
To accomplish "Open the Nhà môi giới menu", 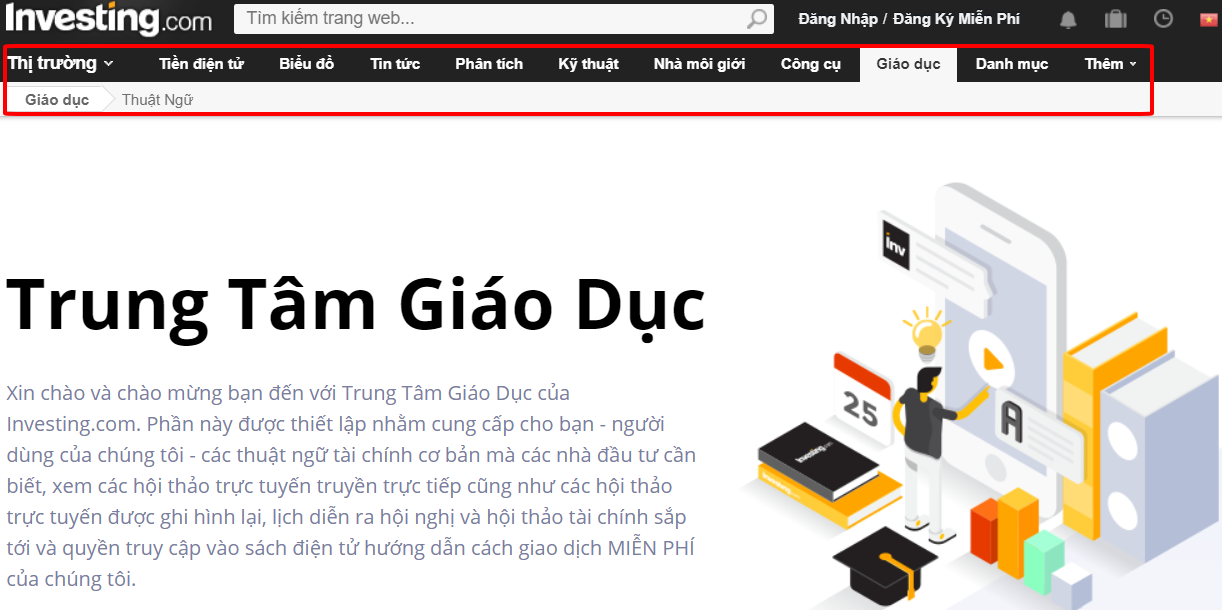I will pos(699,64).
